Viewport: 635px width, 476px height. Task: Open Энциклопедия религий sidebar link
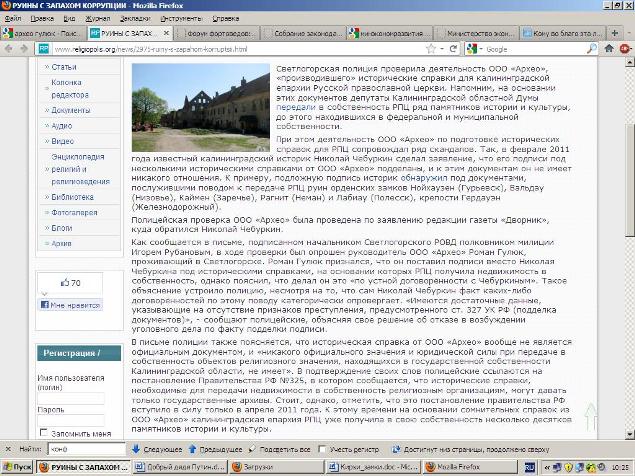80,169
